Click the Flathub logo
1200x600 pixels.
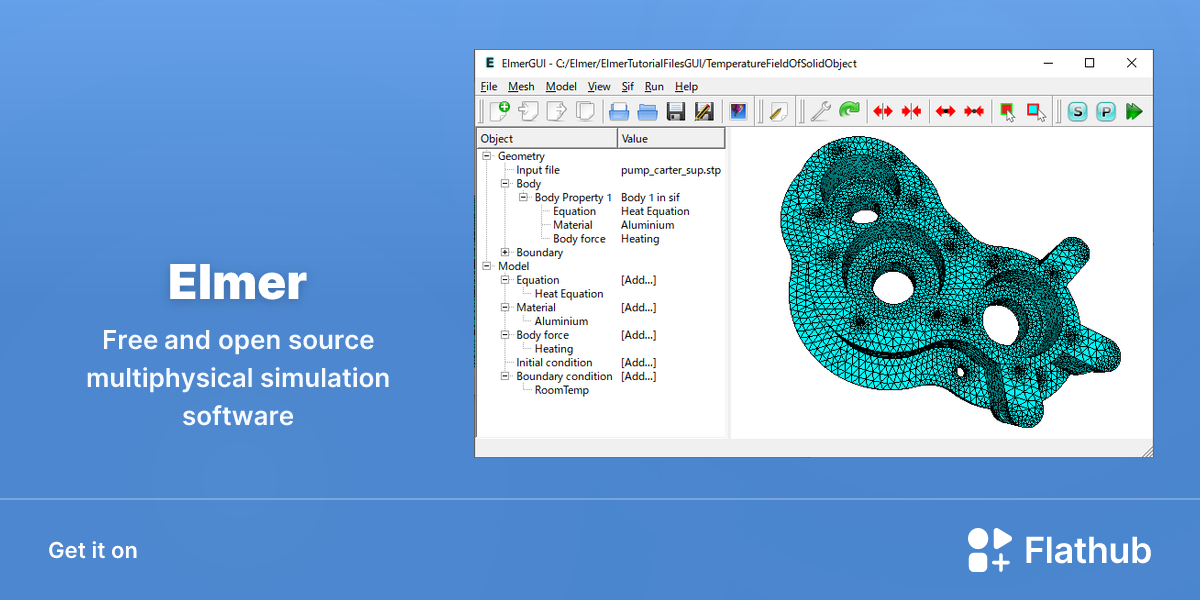(1059, 550)
